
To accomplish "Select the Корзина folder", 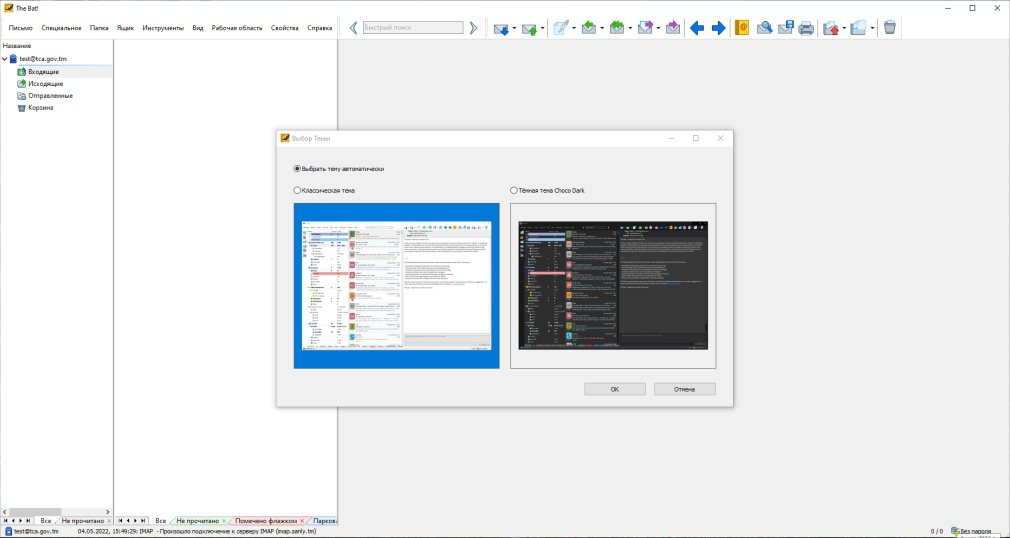I will [x=41, y=108].
